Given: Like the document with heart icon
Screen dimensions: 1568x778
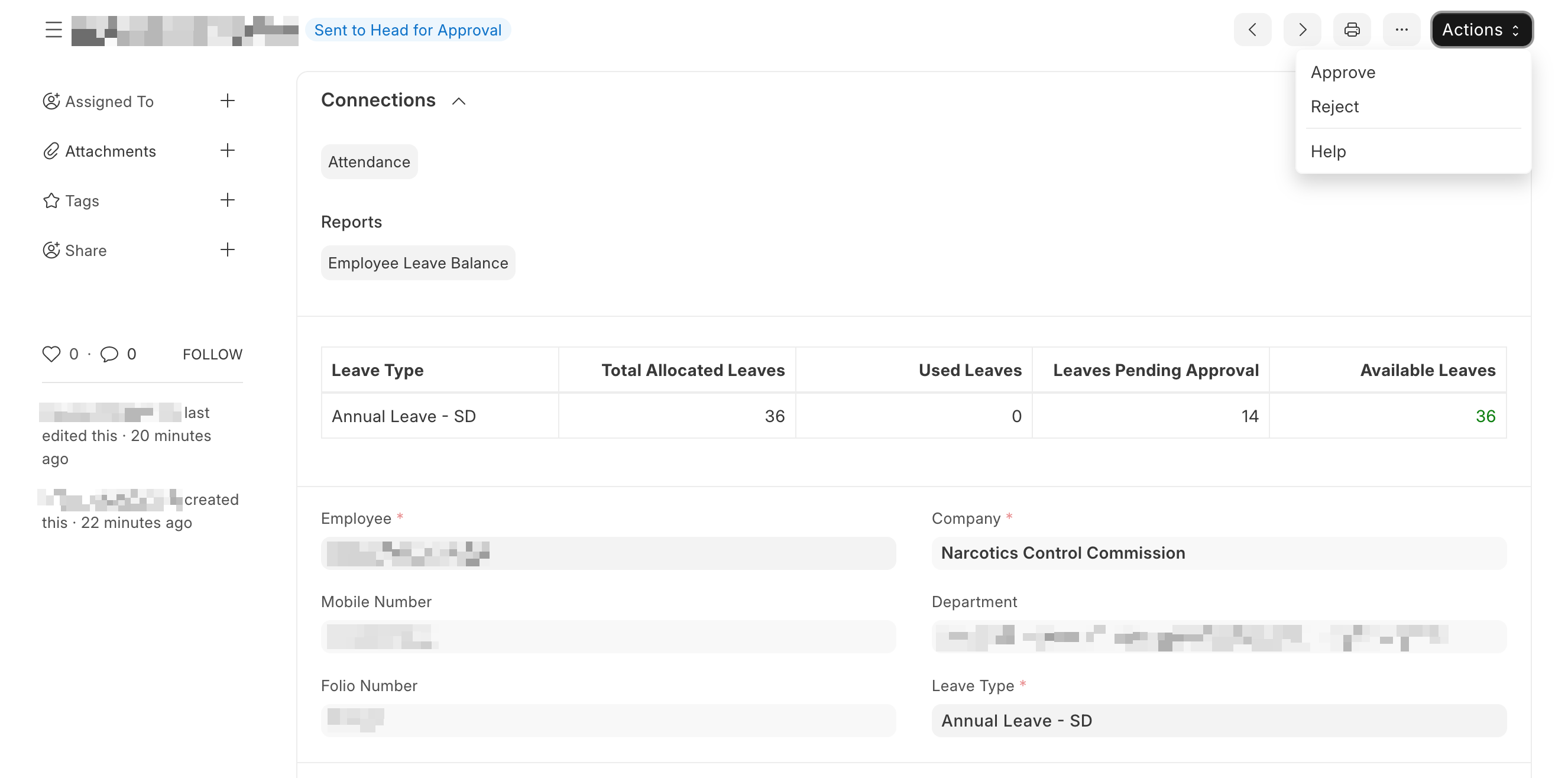Looking at the screenshot, I should (51, 354).
